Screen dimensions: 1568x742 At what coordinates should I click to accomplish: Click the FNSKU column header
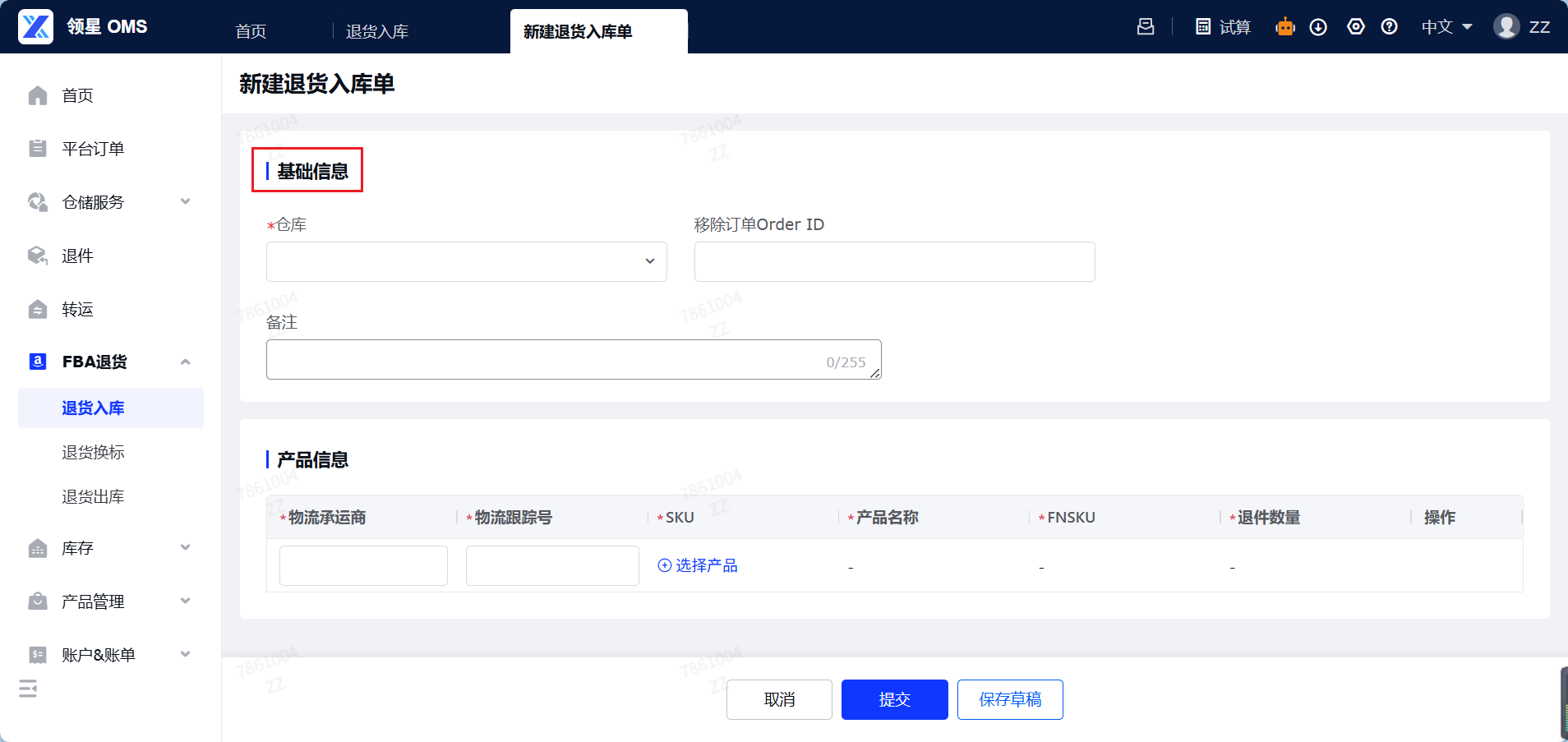[1071, 517]
